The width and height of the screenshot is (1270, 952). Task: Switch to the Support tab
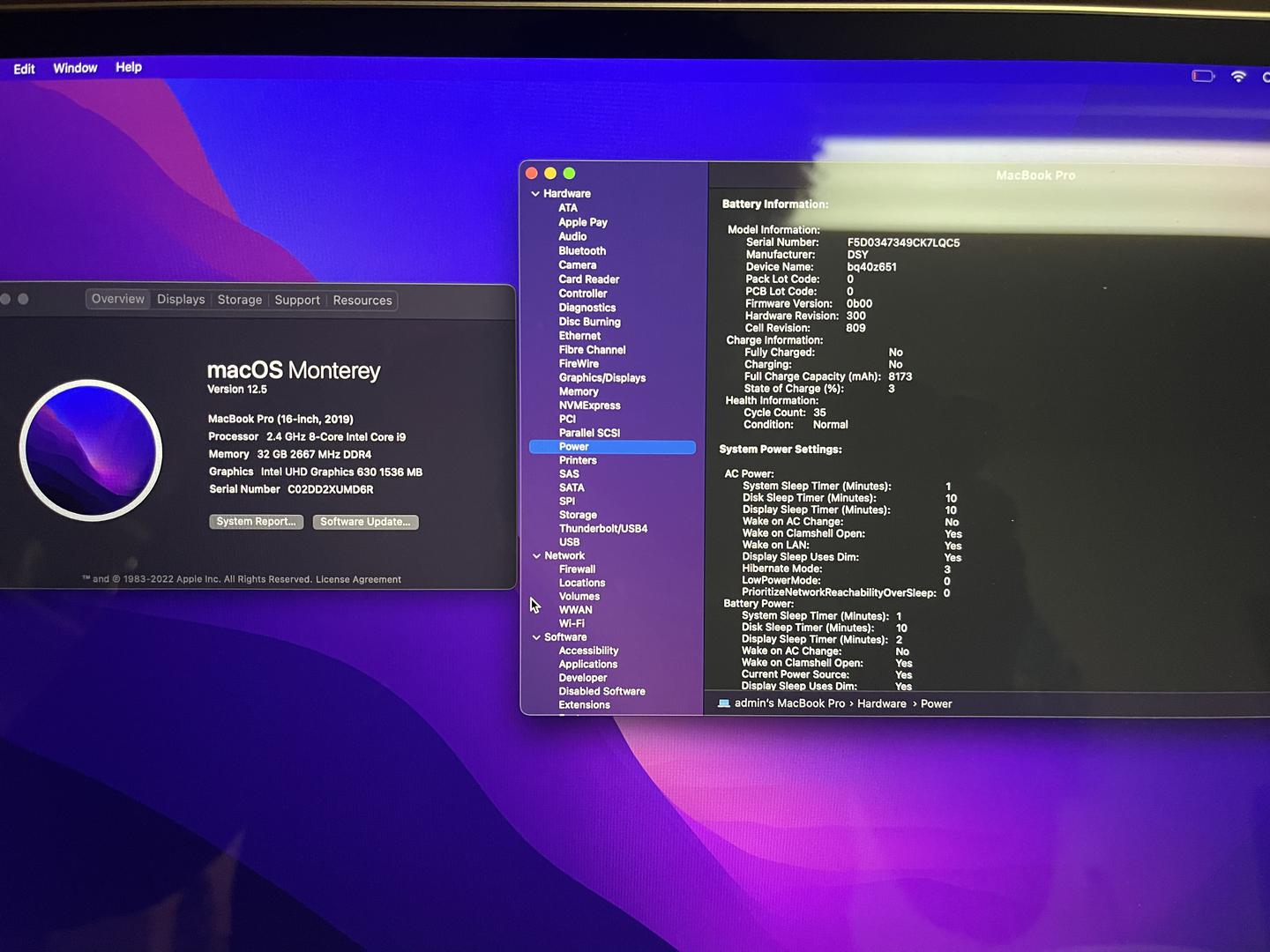tap(297, 301)
